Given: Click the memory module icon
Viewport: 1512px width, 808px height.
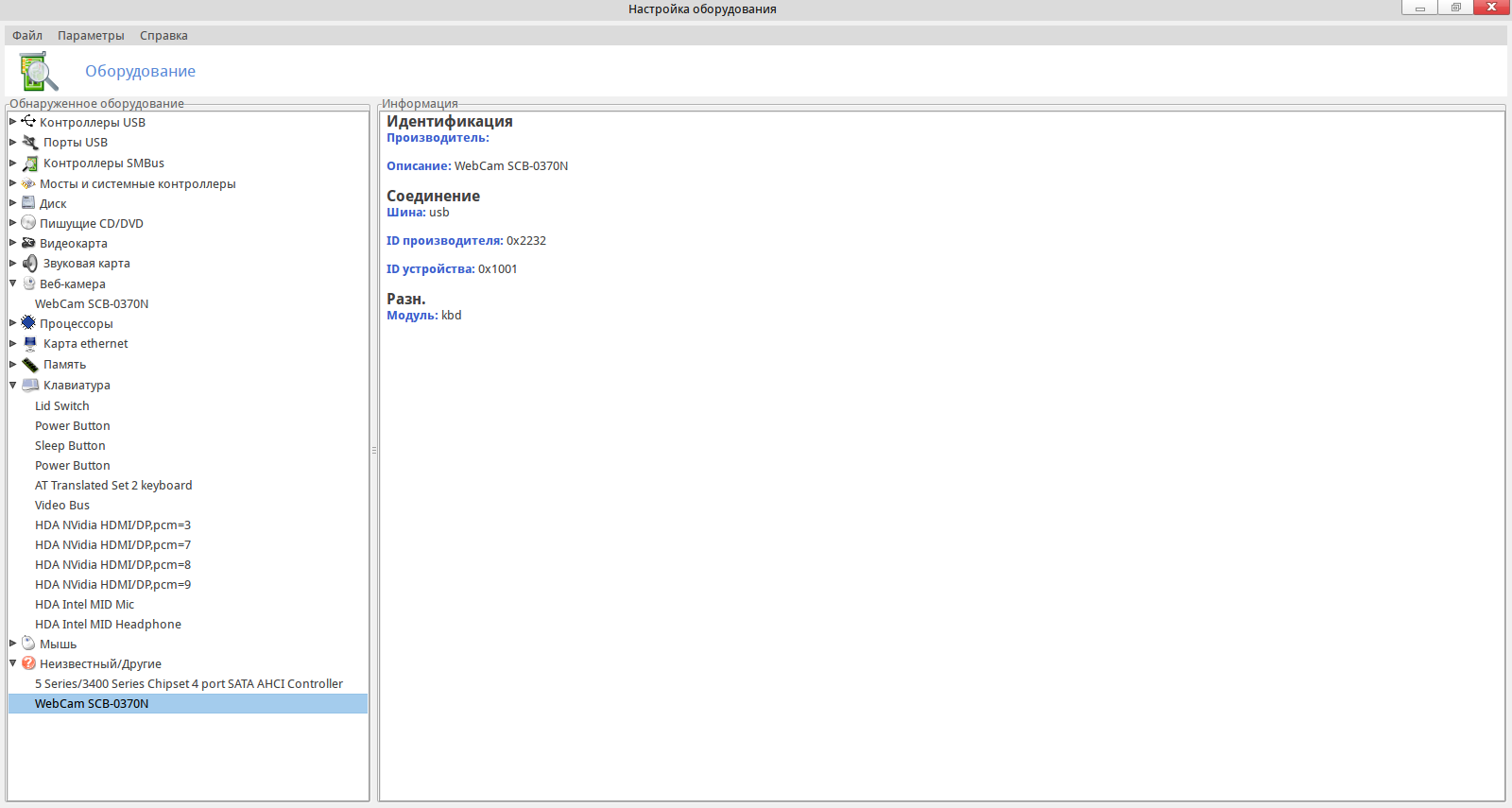Looking at the screenshot, I should pyautogui.click(x=30, y=364).
